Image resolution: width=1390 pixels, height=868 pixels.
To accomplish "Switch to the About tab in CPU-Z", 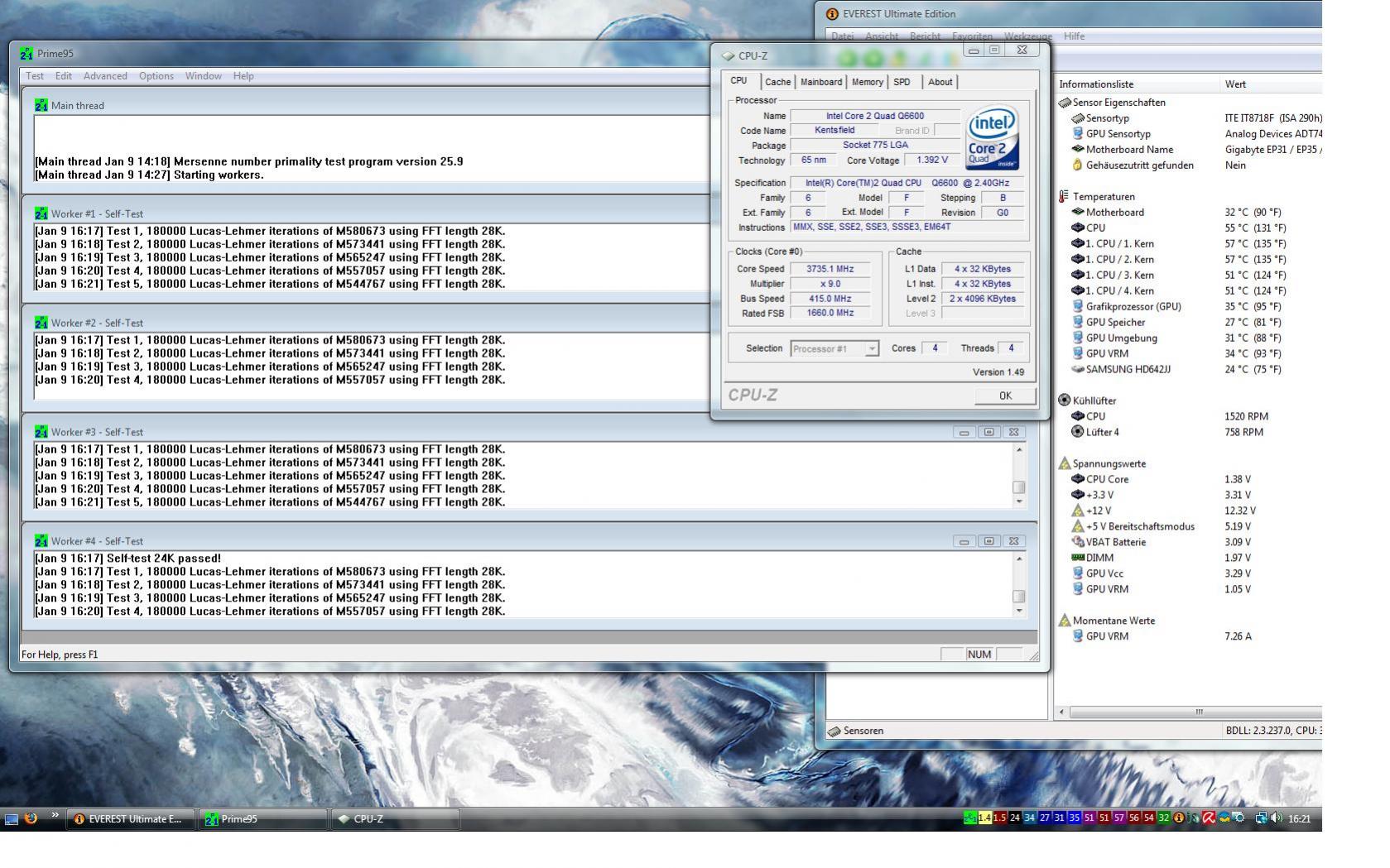I will click(940, 82).
